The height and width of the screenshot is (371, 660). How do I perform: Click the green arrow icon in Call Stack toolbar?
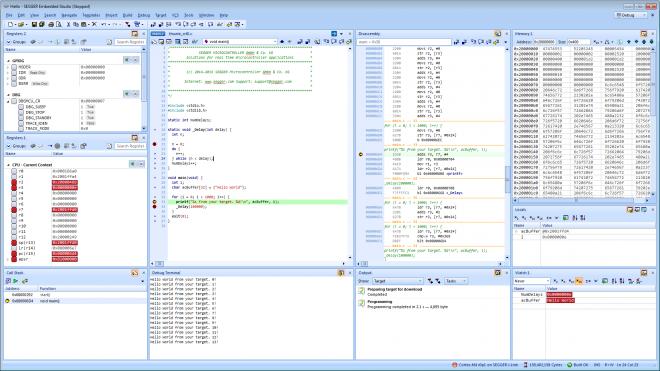[x=16, y=281]
